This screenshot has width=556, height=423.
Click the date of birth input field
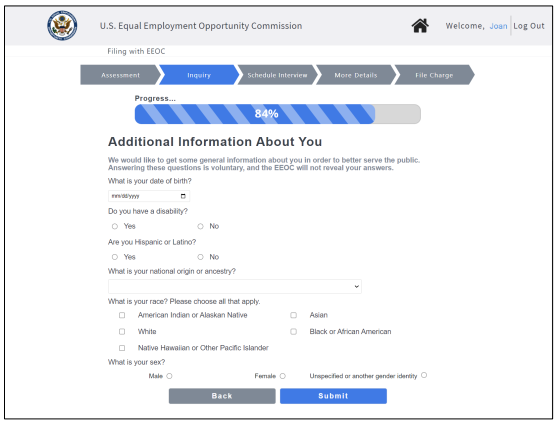pos(149,196)
